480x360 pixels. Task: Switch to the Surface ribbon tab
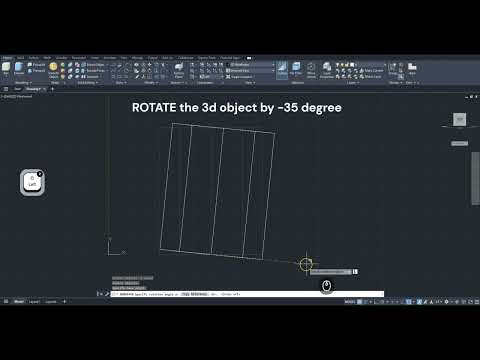pyautogui.click(x=34, y=58)
